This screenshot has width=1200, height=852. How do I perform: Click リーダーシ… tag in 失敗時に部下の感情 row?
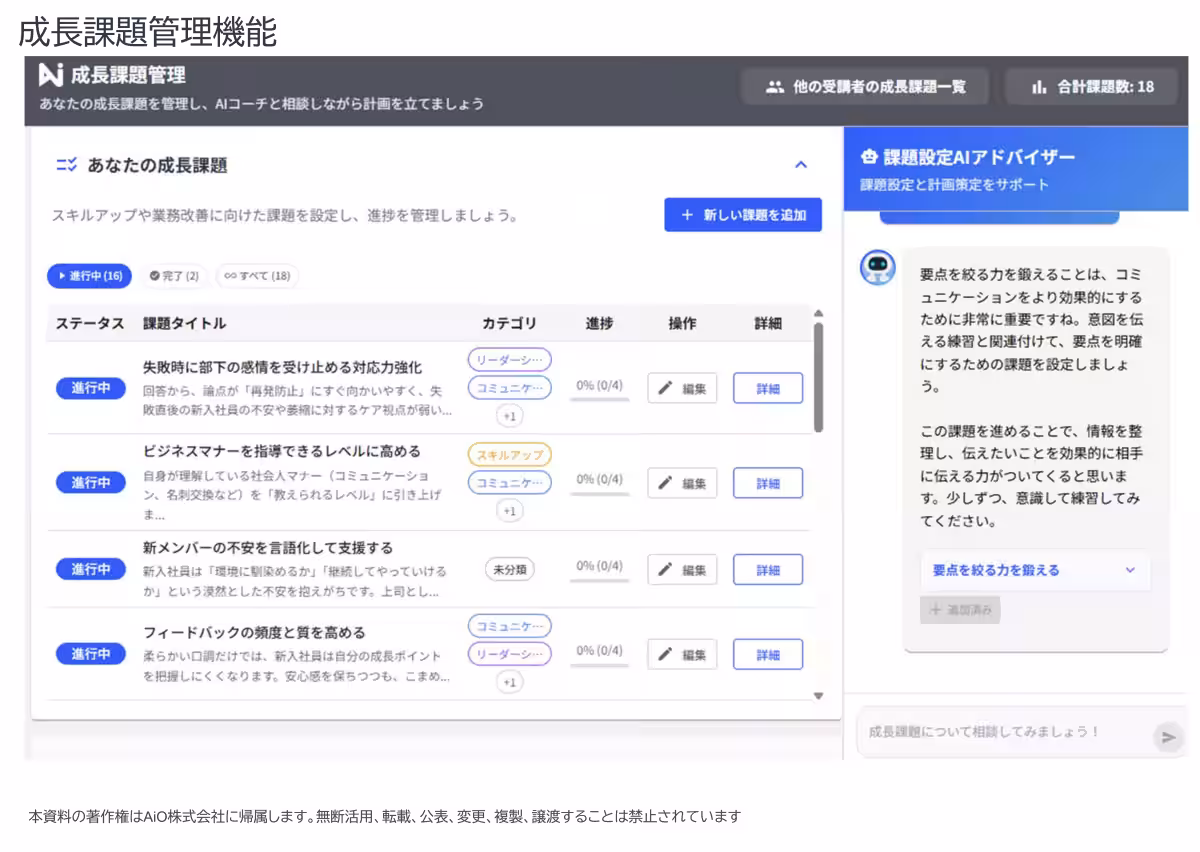pos(510,359)
